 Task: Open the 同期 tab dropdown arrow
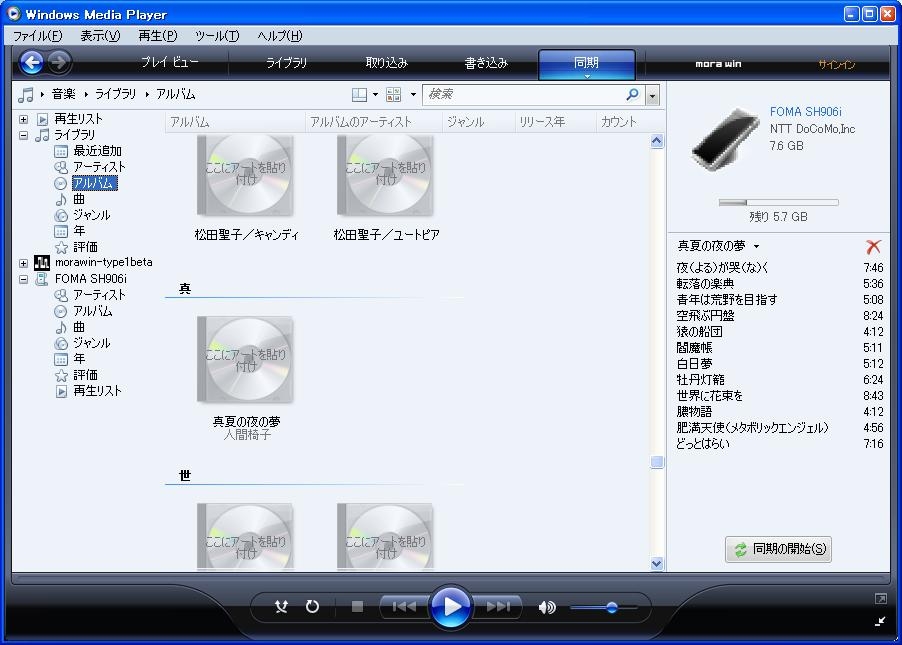point(587,76)
